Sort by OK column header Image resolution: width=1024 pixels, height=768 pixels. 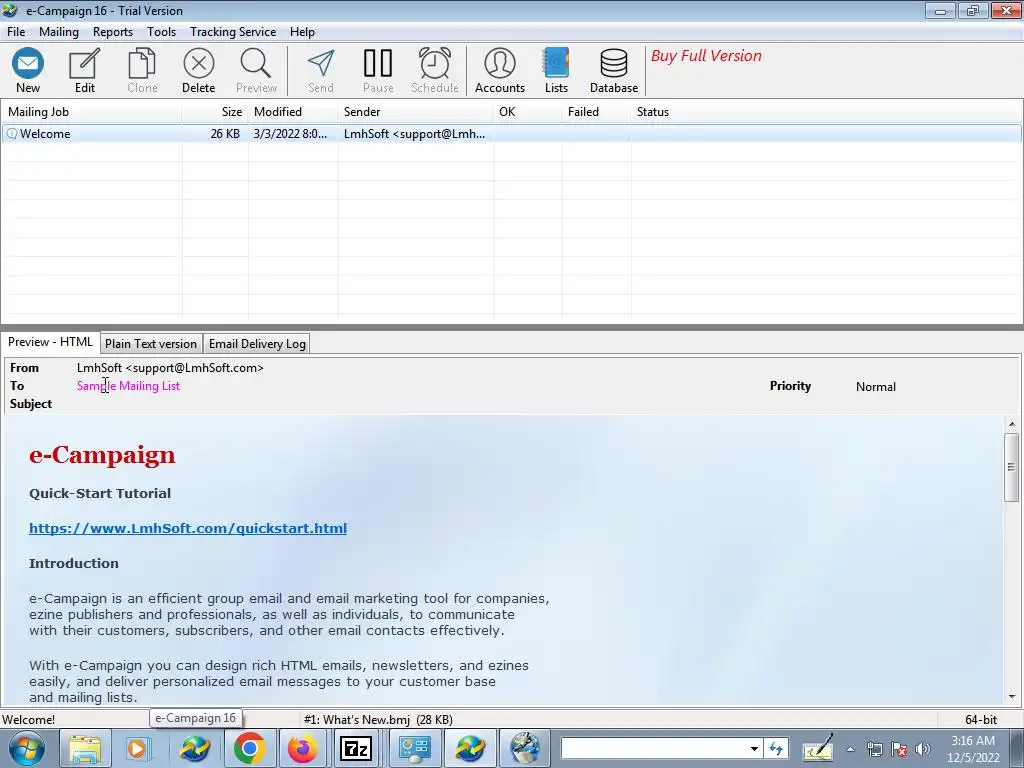point(528,112)
